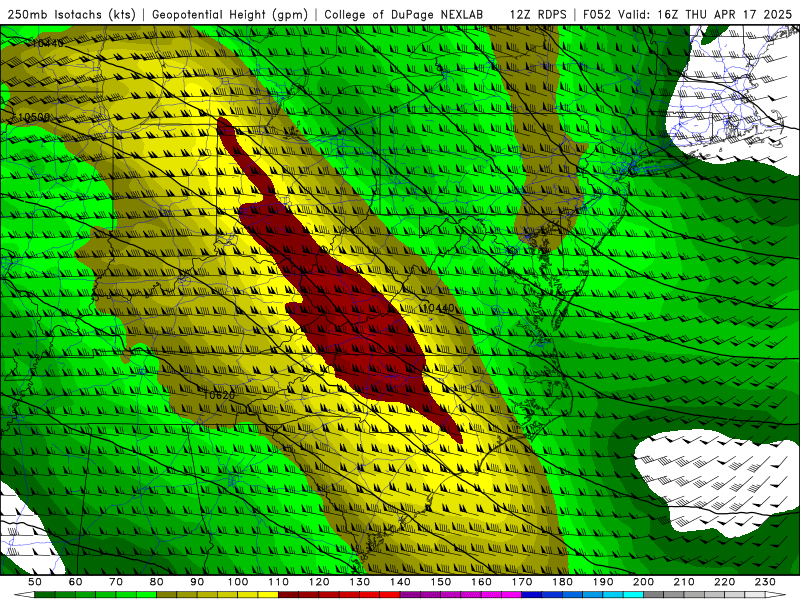The image size is (800, 600).
Task: Click the '190' value on the color scale
Action: pos(603,582)
